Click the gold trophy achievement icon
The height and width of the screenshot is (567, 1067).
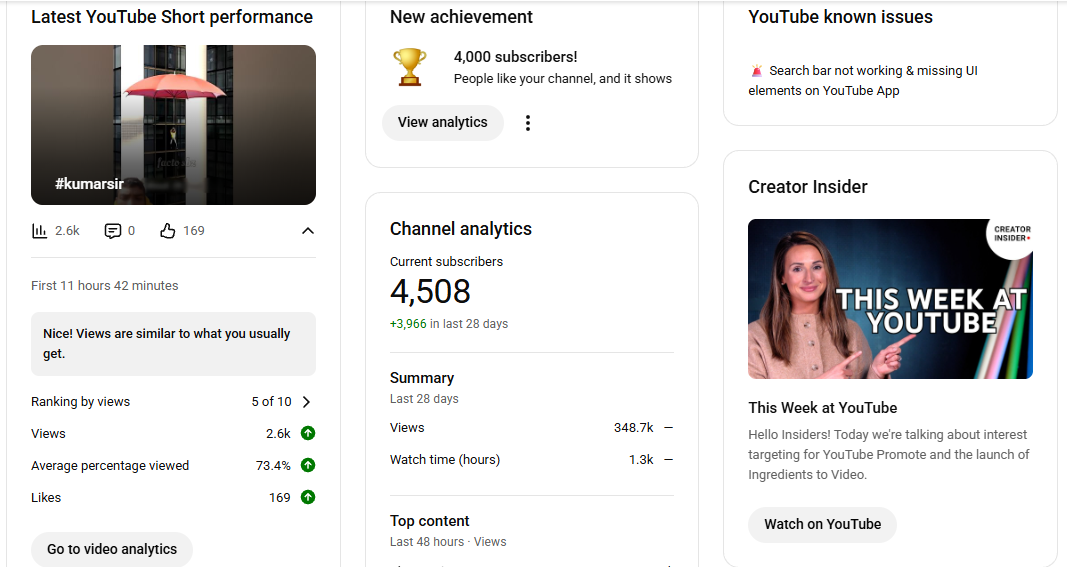(x=409, y=67)
